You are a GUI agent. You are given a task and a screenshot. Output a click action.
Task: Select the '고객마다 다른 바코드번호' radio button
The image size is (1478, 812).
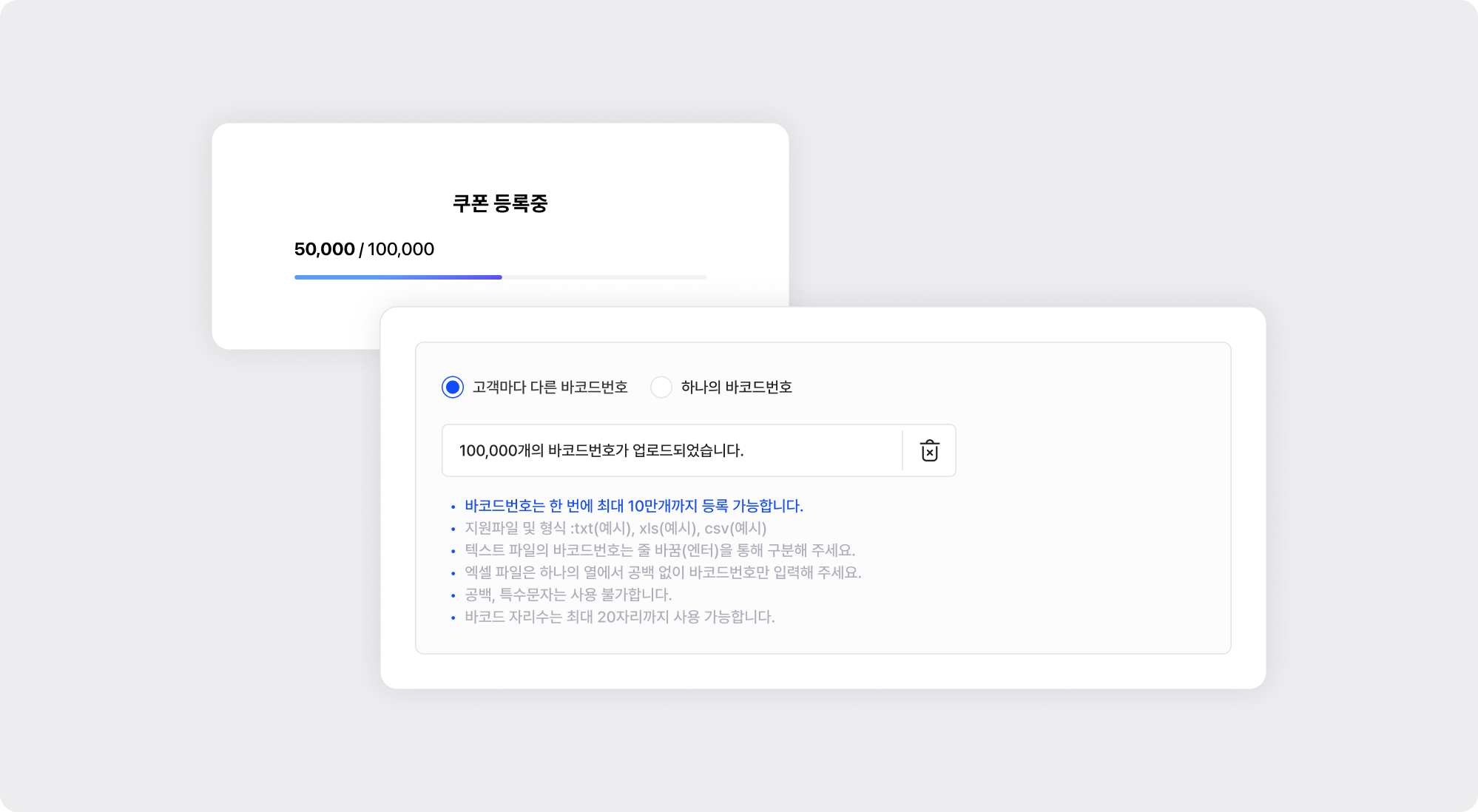(x=453, y=387)
